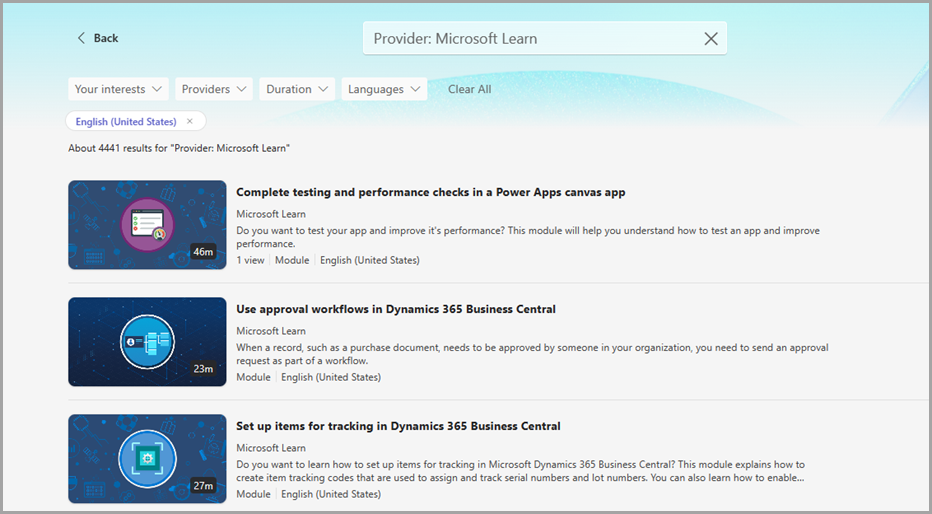932x514 pixels.
Task: Click Microsoft Learn under Power Apps result
Action: click(x=271, y=214)
